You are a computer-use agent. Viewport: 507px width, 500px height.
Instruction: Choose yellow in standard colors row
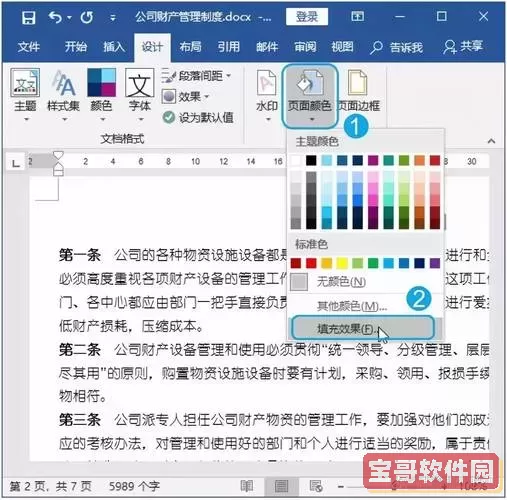[x=342, y=263]
